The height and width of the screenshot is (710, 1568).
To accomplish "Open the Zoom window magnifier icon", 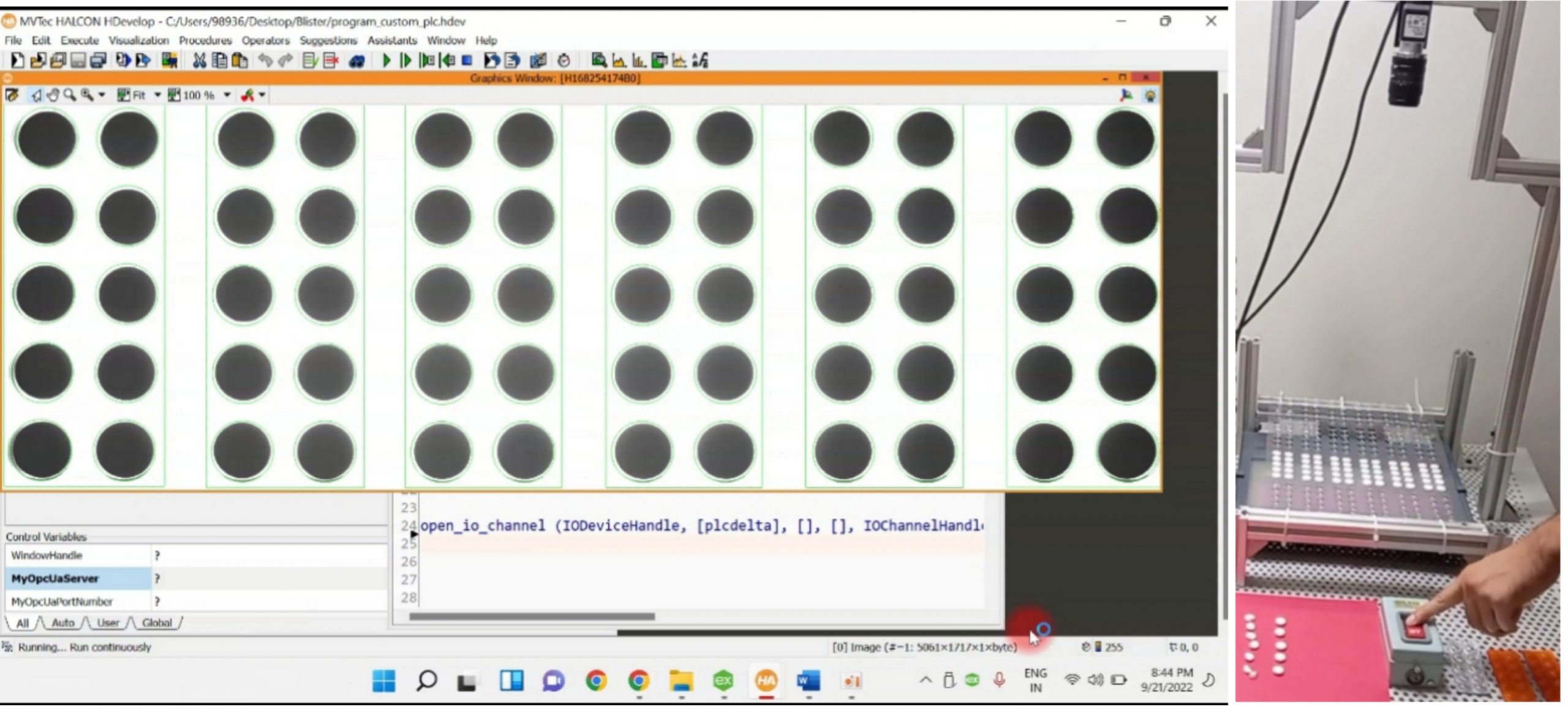I will [598, 61].
